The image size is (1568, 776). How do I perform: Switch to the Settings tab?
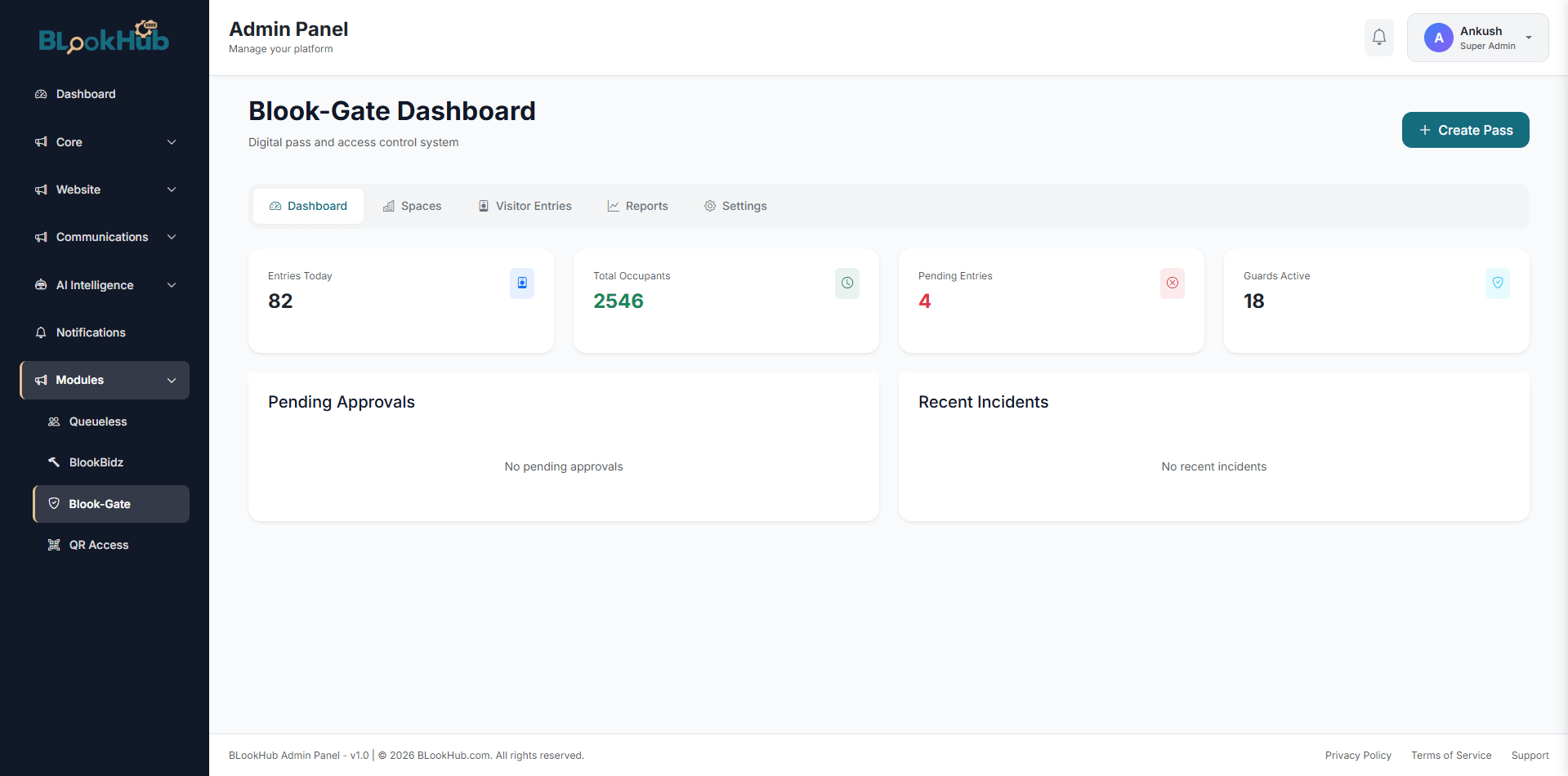(735, 206)
